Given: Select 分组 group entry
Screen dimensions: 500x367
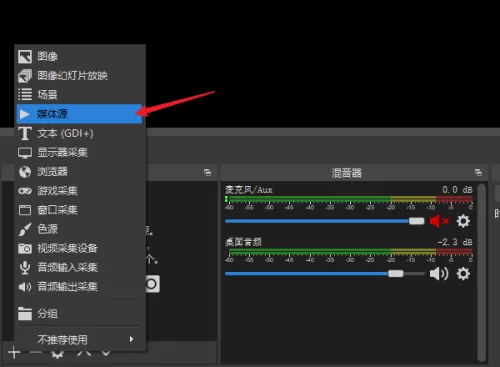Looking at the screenshot, I should click(80, 313).
